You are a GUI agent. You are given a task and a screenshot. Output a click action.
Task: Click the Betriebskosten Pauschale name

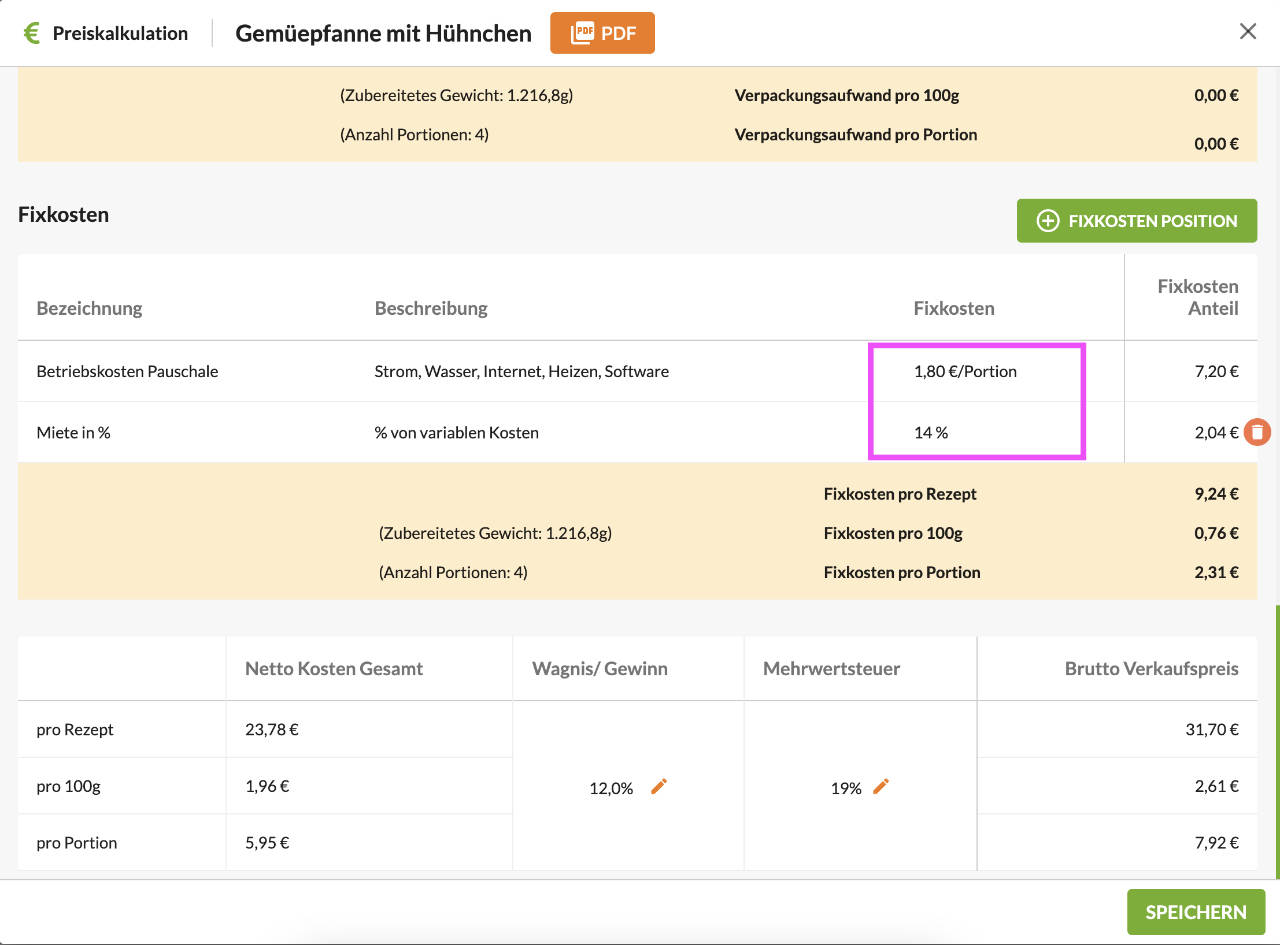(x=127, y=371)
